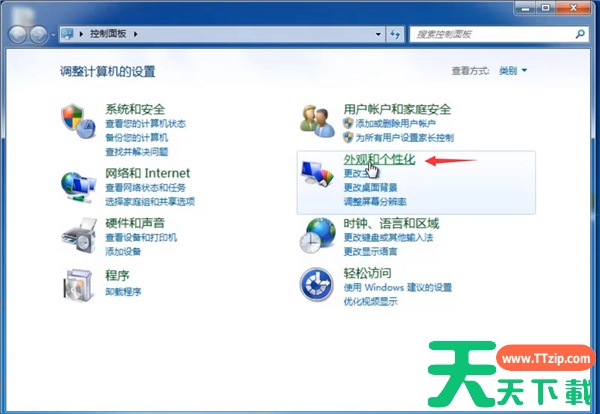This screenshot has width=600, height=414.
Task: Click 更改显示语言 link
Action: 370,252
